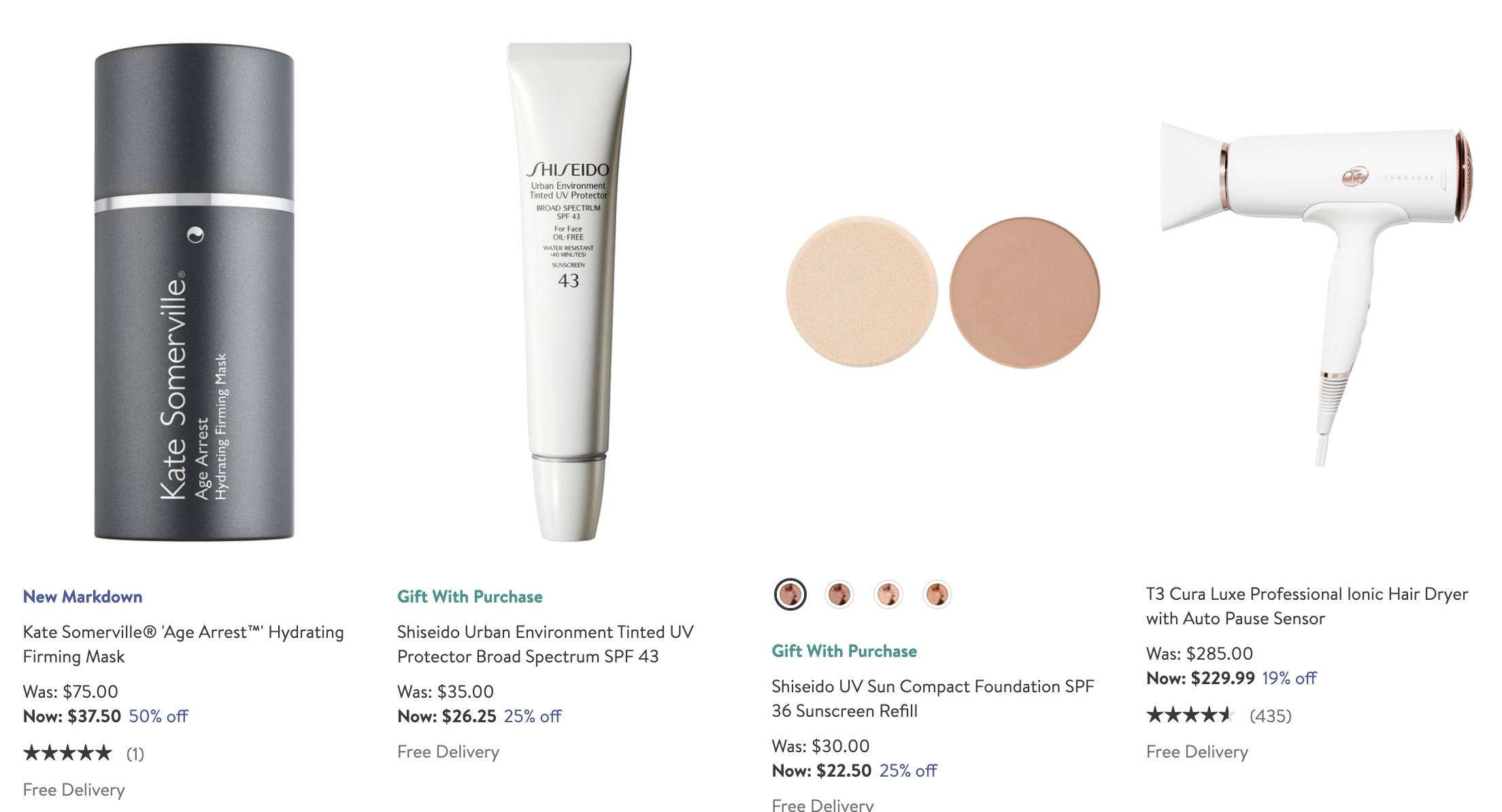The height and width of the screenshot is (812, 1502).
Task: Click the $229.99 price of the hair dryer
Action: pyautogui.click(x=1223, y=678)
